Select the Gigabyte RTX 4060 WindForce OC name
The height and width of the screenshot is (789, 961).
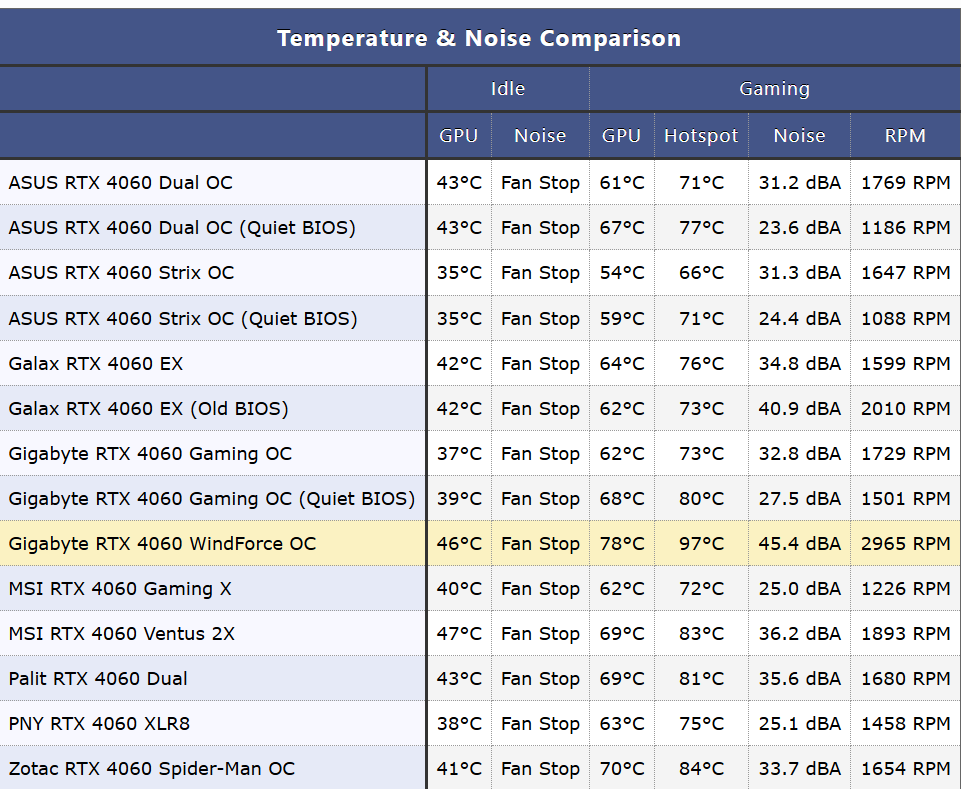[x=162, y=544]
